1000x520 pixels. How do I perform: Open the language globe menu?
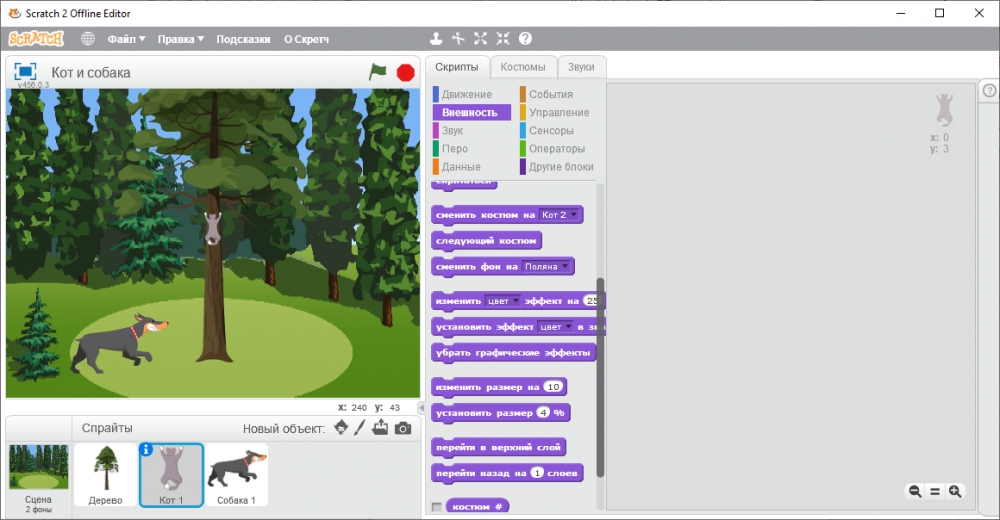pos(87,39)
